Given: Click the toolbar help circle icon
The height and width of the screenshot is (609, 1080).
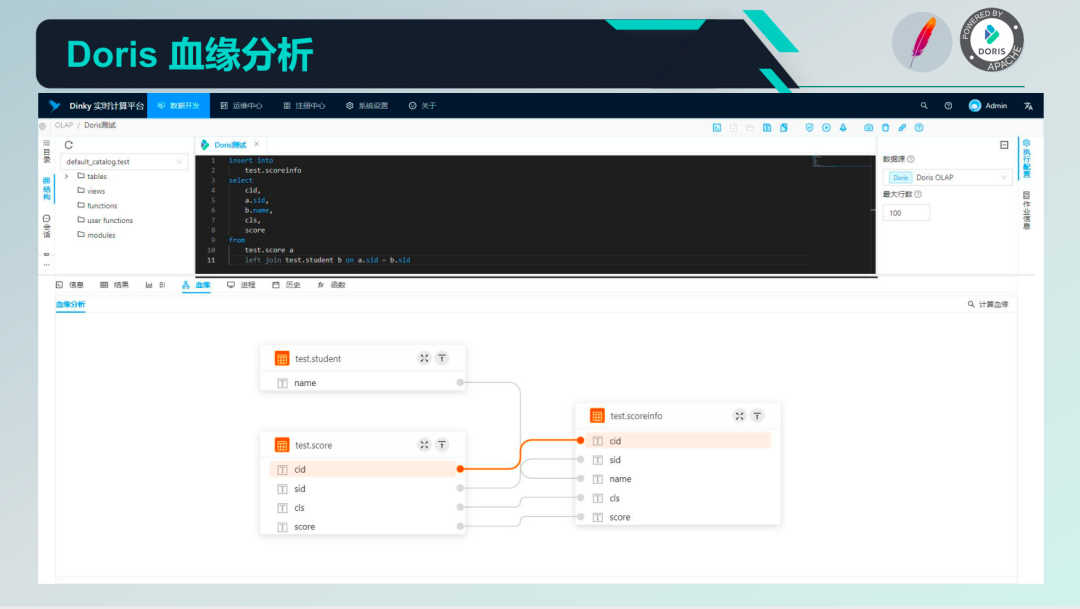Looking at the screenshot, I should point(919,127).
